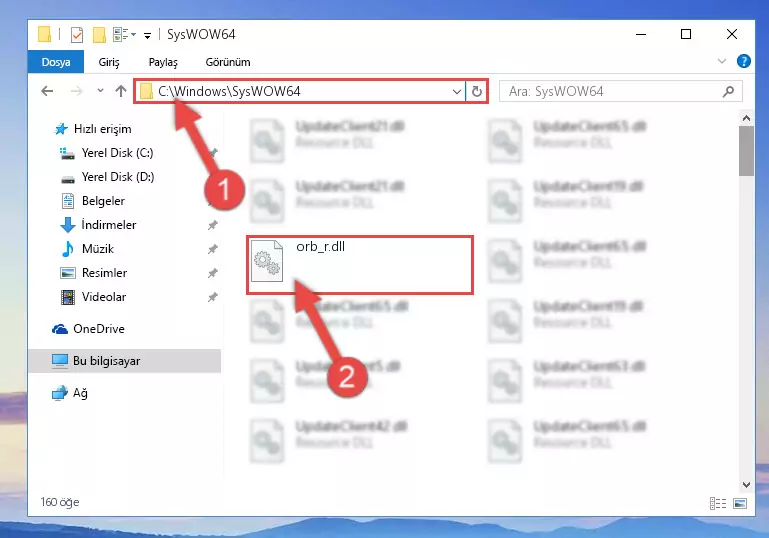Switch to details view in status bar
The image size is (769, 538).
[x=718, y=503]
